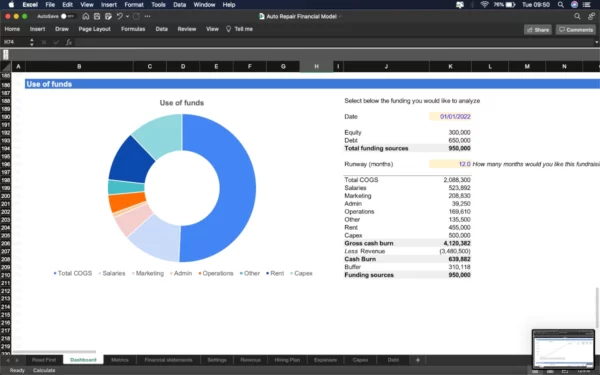This screenshot has width=600, height=375.
Task: Open Siri from menu bar
Action: click(x=574, y=5)
